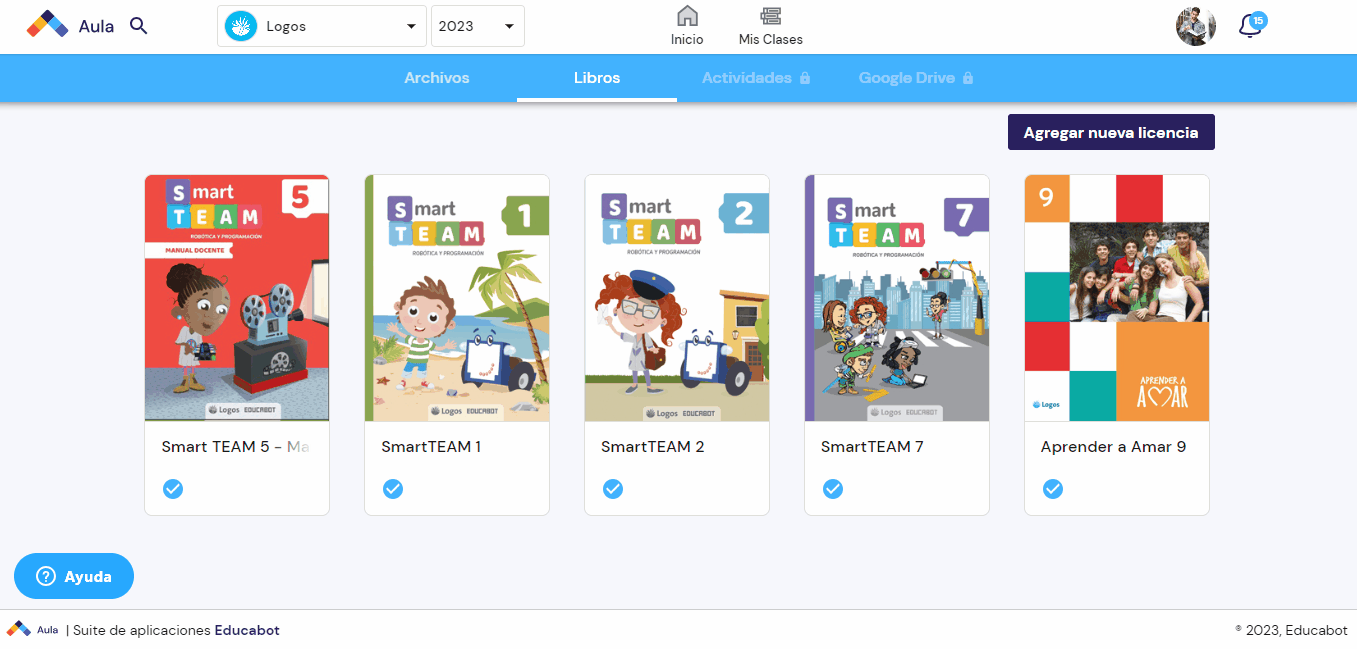Click the title 'SmartTEAM 7'
The width and height of the screenshot is (1357, 649).
[x=872, y=447]
